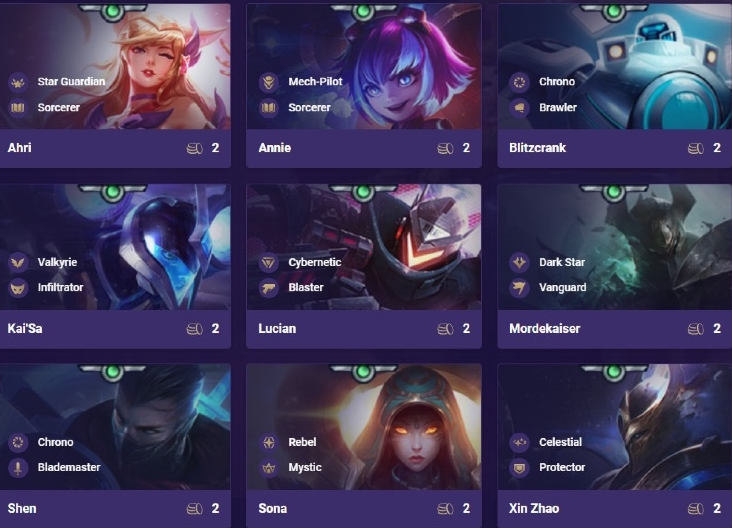This screenshot has height=528, width=732.
Task: Click the Dark Star icon on Mordekaiser
Action: 519,262
